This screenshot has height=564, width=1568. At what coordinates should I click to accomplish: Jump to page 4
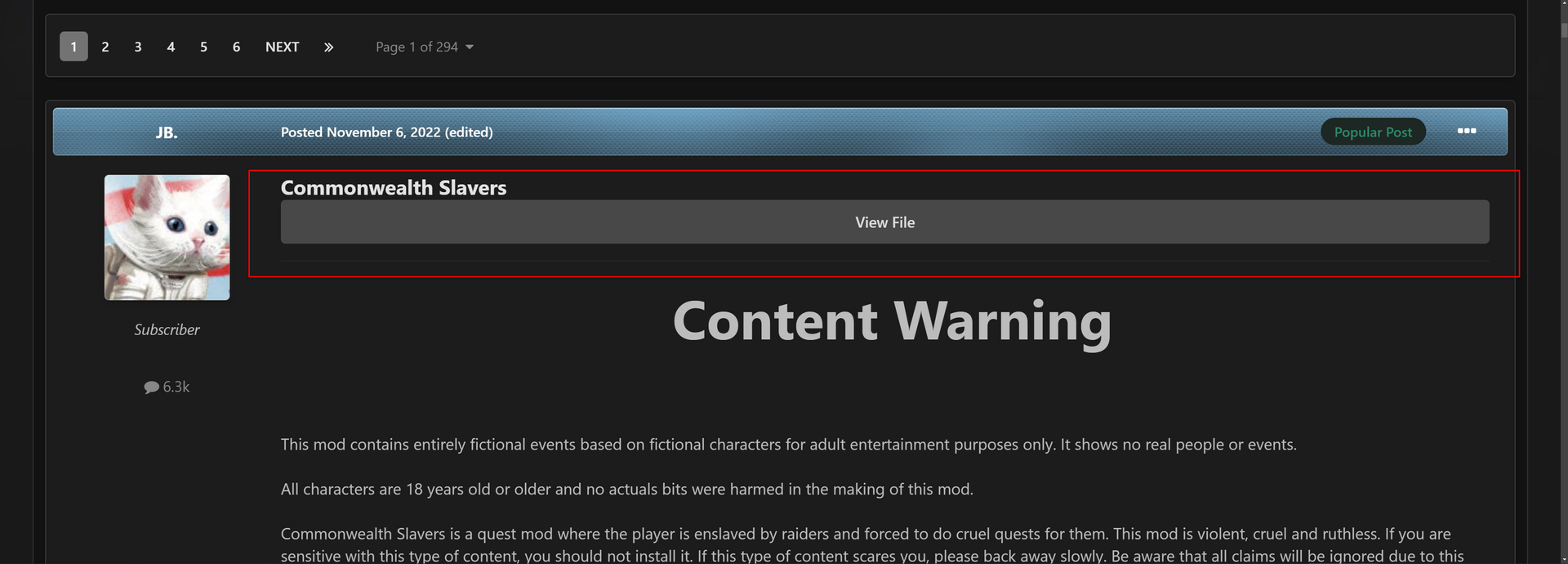171,47
